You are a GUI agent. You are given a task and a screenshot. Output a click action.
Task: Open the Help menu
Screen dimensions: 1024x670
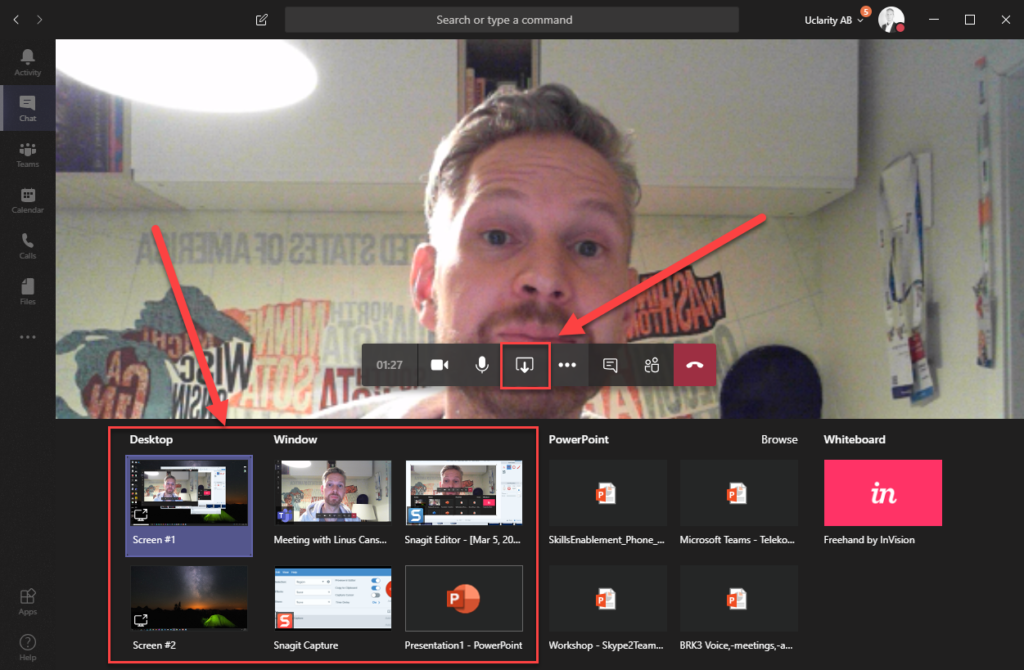27,648
